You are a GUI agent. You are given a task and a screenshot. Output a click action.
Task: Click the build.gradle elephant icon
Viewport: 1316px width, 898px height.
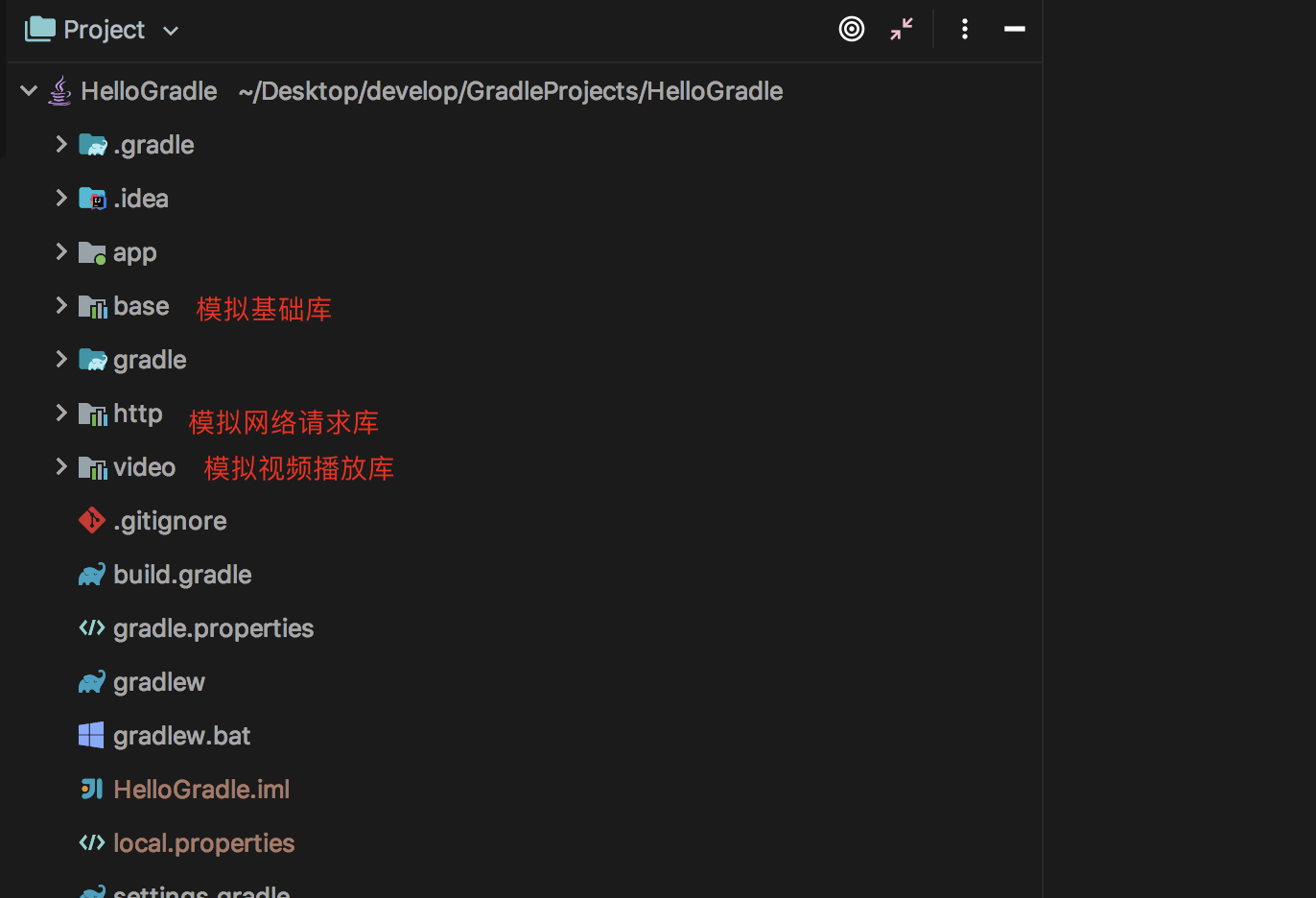coord(92,575)
